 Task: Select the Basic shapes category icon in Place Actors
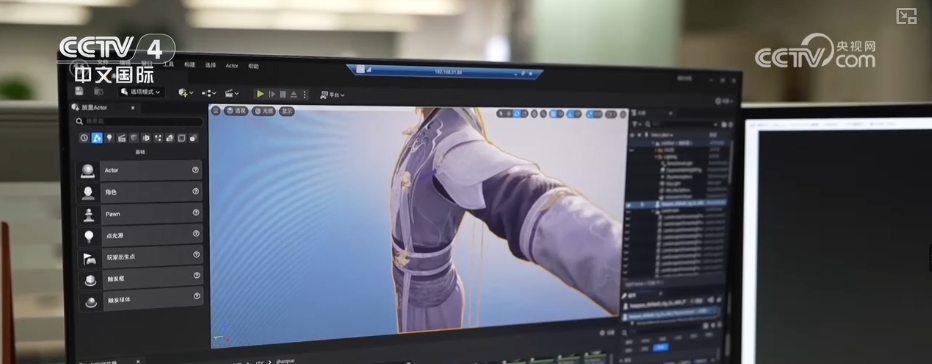point(97,138)
